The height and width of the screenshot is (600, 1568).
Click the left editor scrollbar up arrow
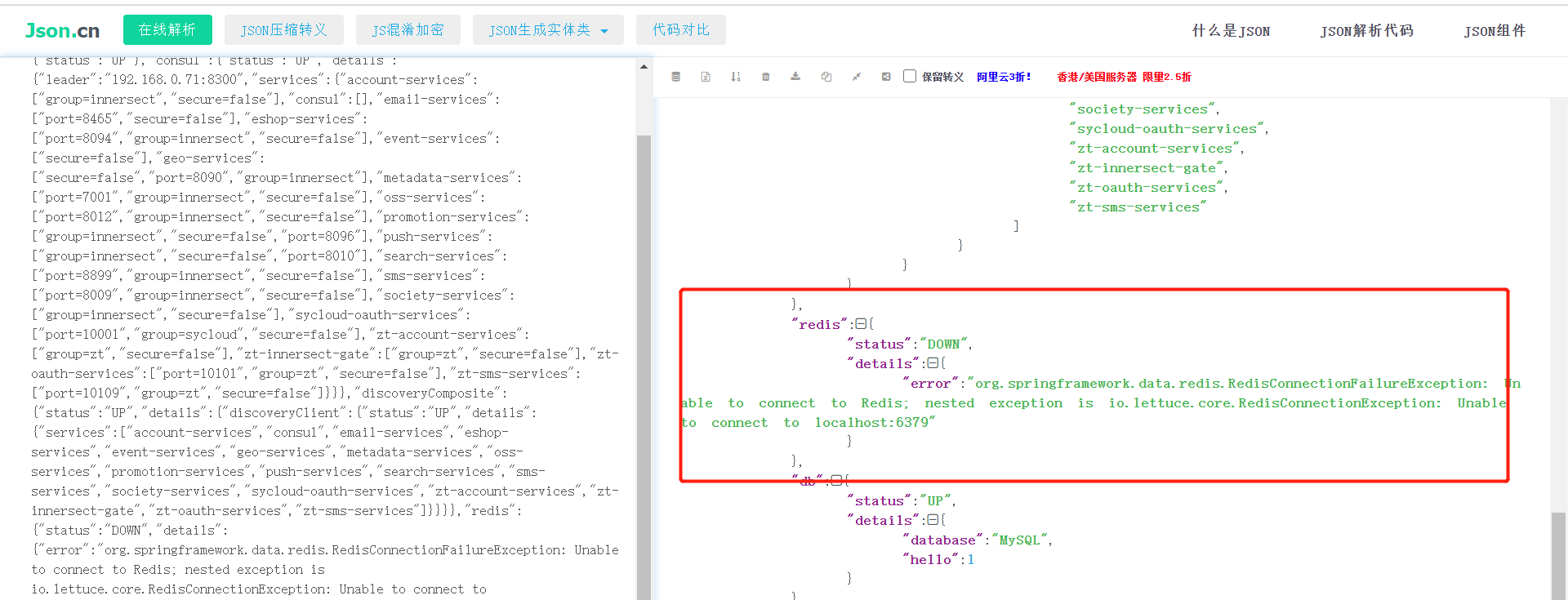(x=644, y=67)
